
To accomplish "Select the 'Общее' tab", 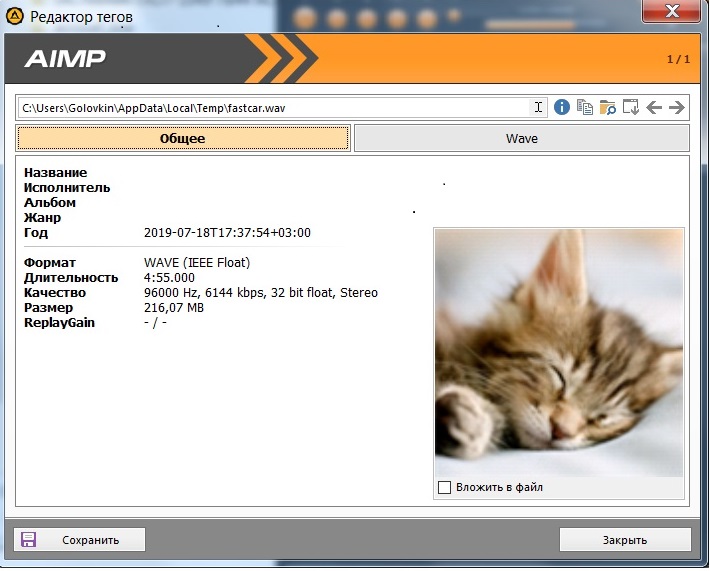I will [x=183, y=138].
